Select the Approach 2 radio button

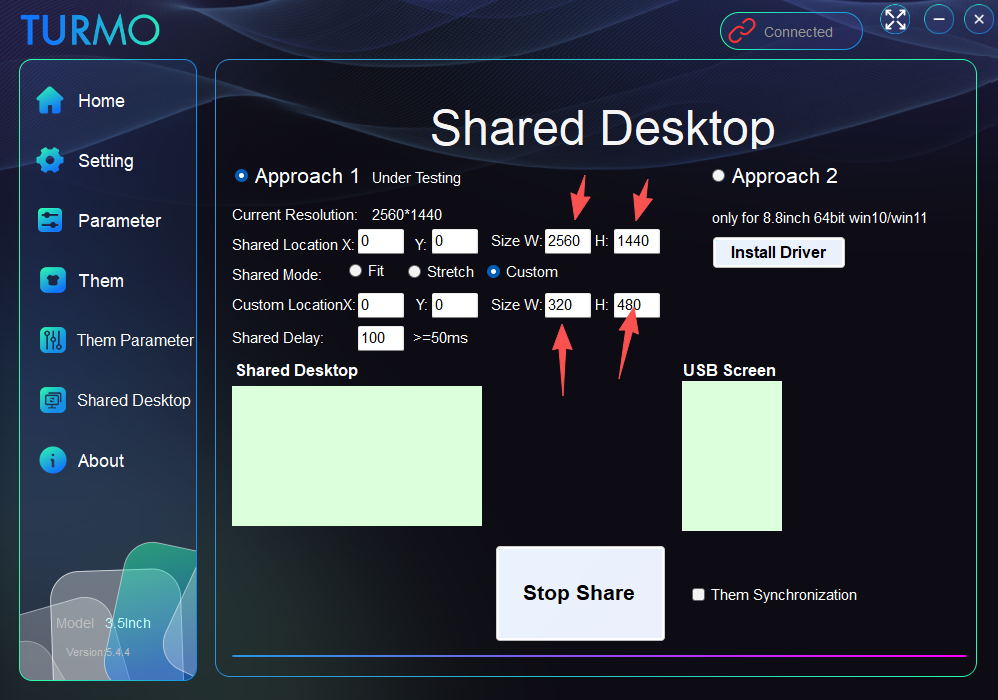tap(719, 176)
